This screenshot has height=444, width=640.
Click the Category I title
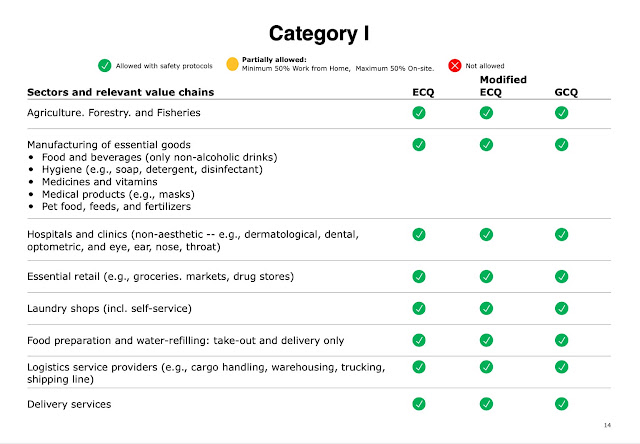click(x=319, y=33)
